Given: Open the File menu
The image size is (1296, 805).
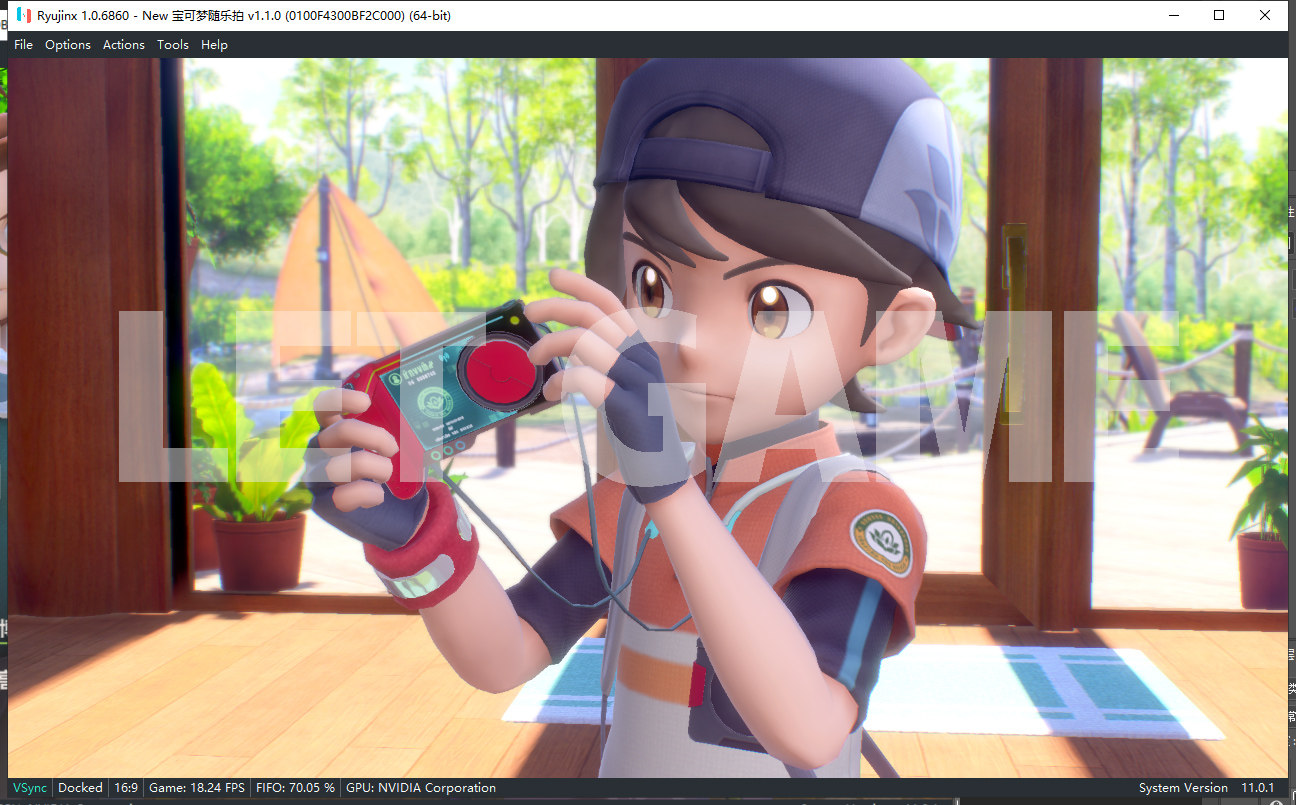Looking at the screenshot, I should click(23, 45).
